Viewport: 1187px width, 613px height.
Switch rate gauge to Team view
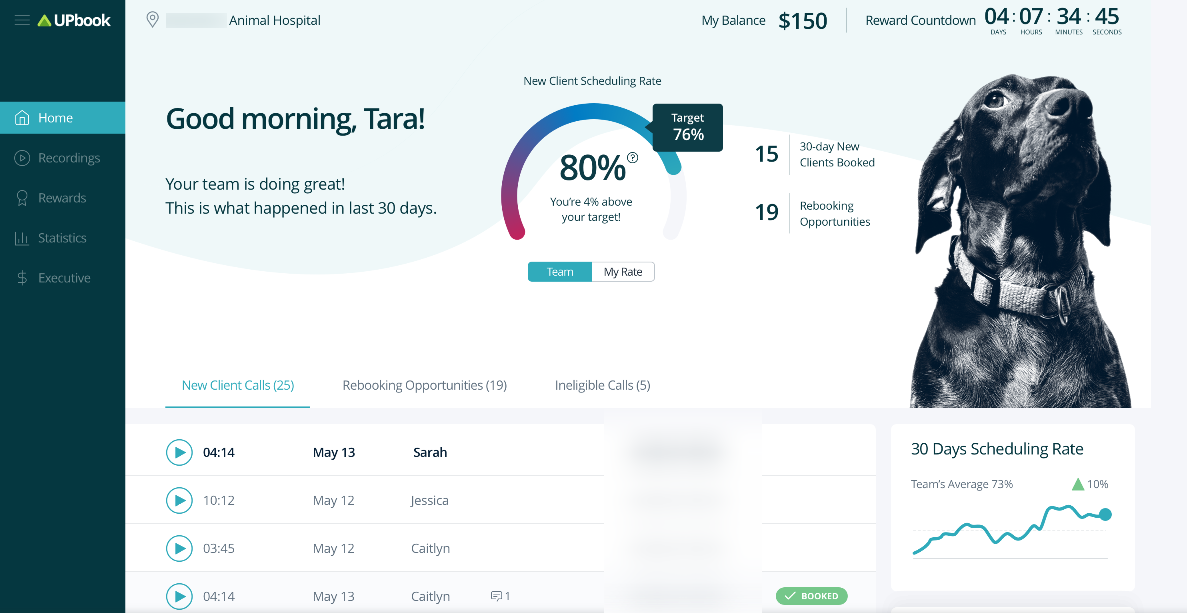560,272
